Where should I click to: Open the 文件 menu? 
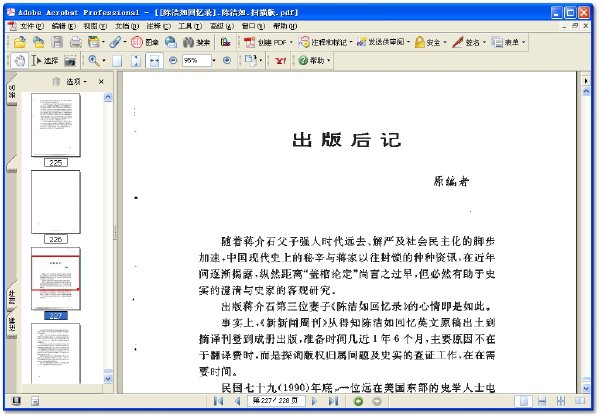click(x=32, y=26)
